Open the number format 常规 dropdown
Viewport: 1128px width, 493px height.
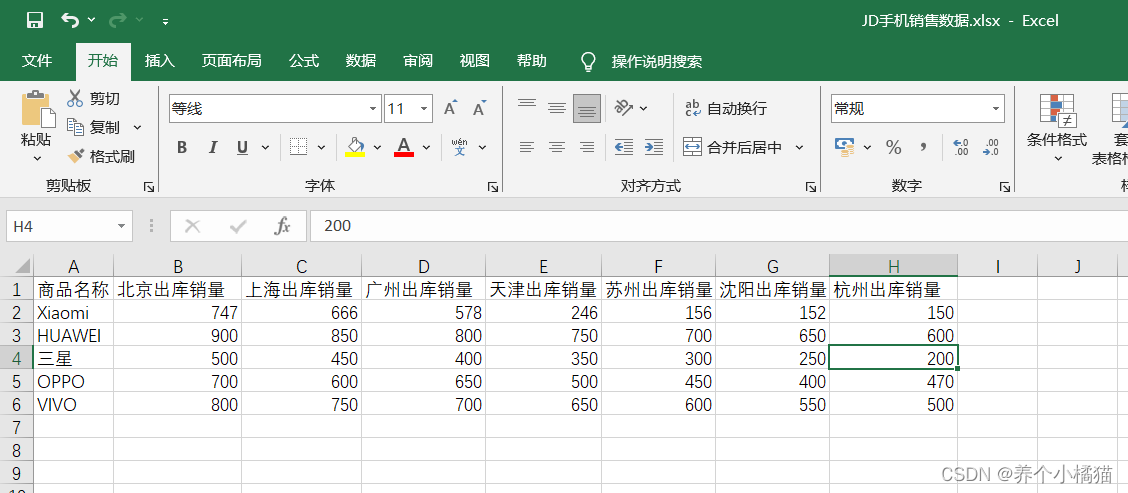click(x=996, y=109)
